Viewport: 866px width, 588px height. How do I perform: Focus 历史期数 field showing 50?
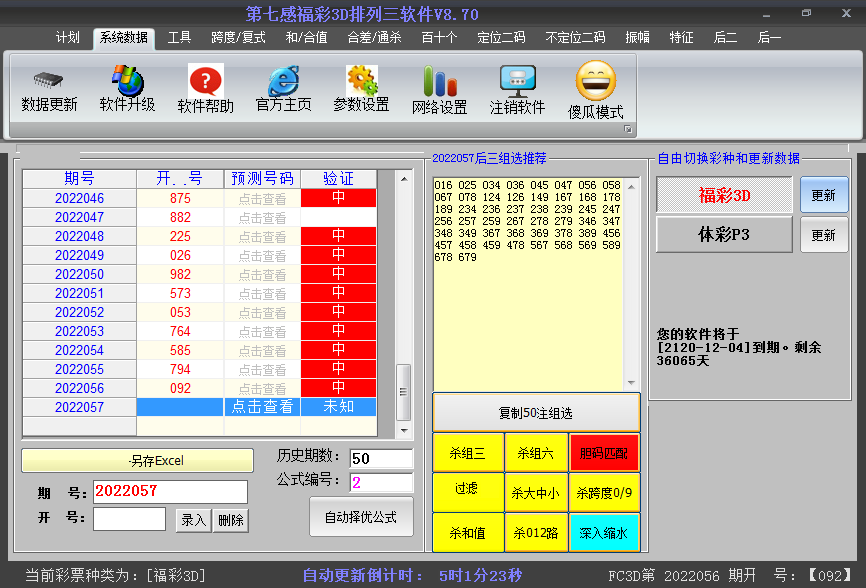tap(381, 458)
